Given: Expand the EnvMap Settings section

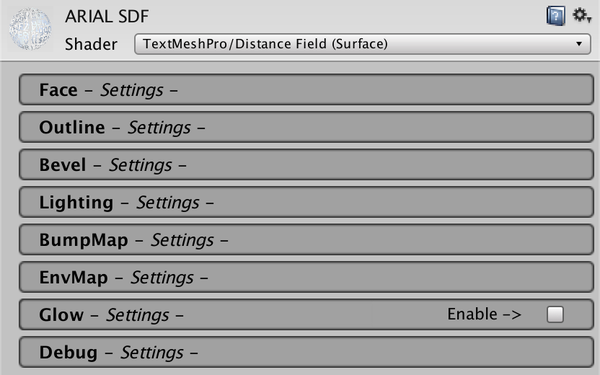Looking at the screenshot, I should pos(306,277).
